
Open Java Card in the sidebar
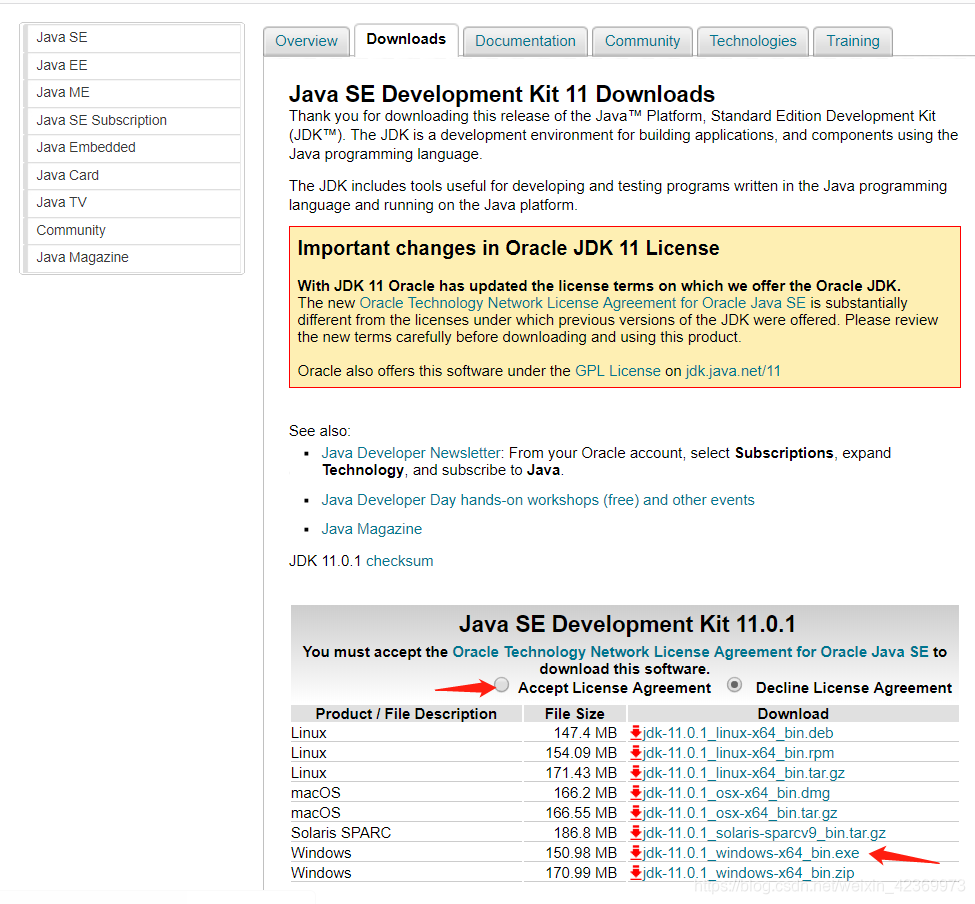pyautogui.click(x=132, y=175)
